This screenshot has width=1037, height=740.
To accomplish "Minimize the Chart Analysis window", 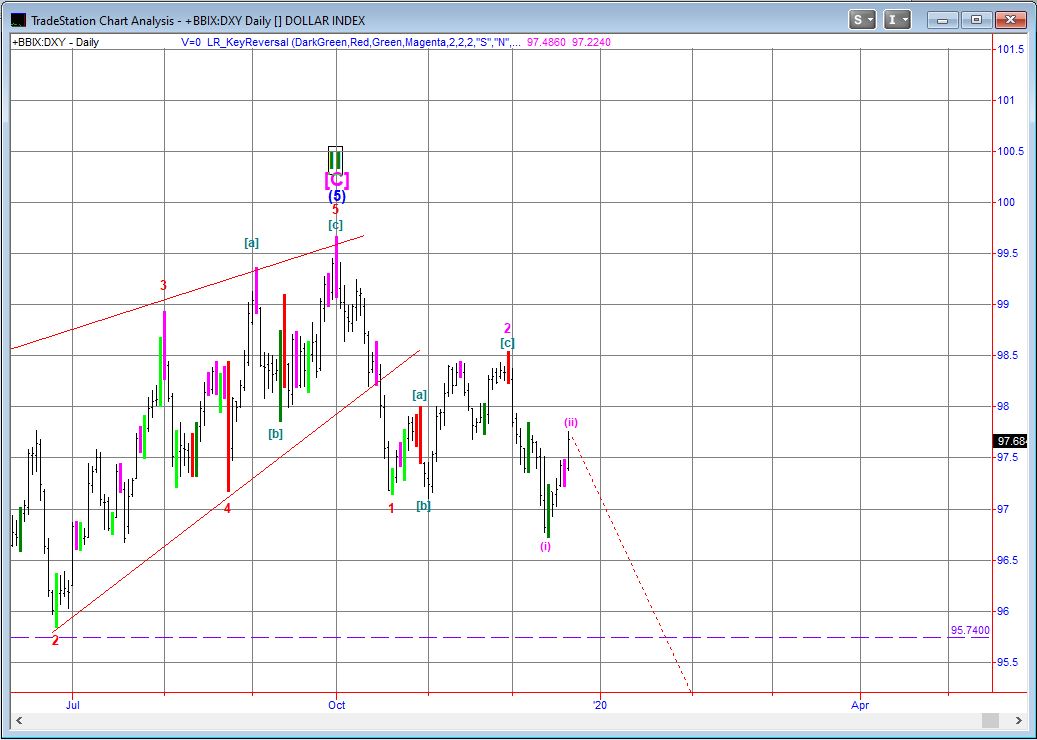I will click(942, 19).
